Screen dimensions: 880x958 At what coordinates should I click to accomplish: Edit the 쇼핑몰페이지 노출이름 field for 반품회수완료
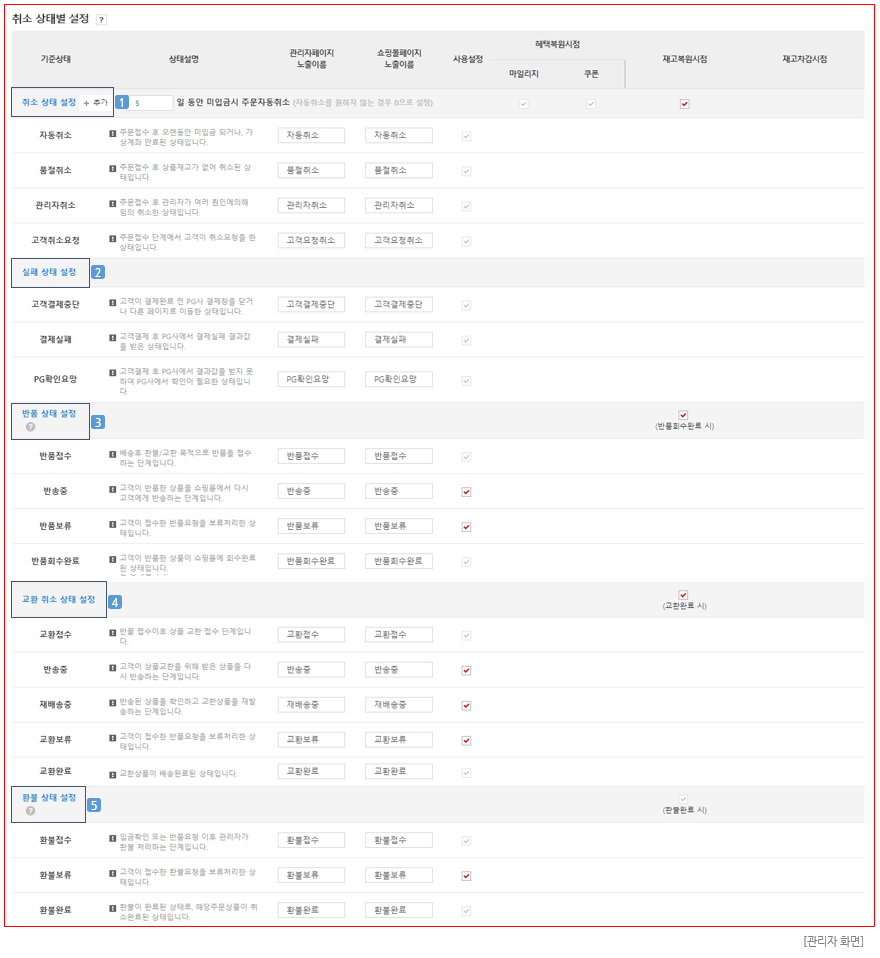pos(399,561)
